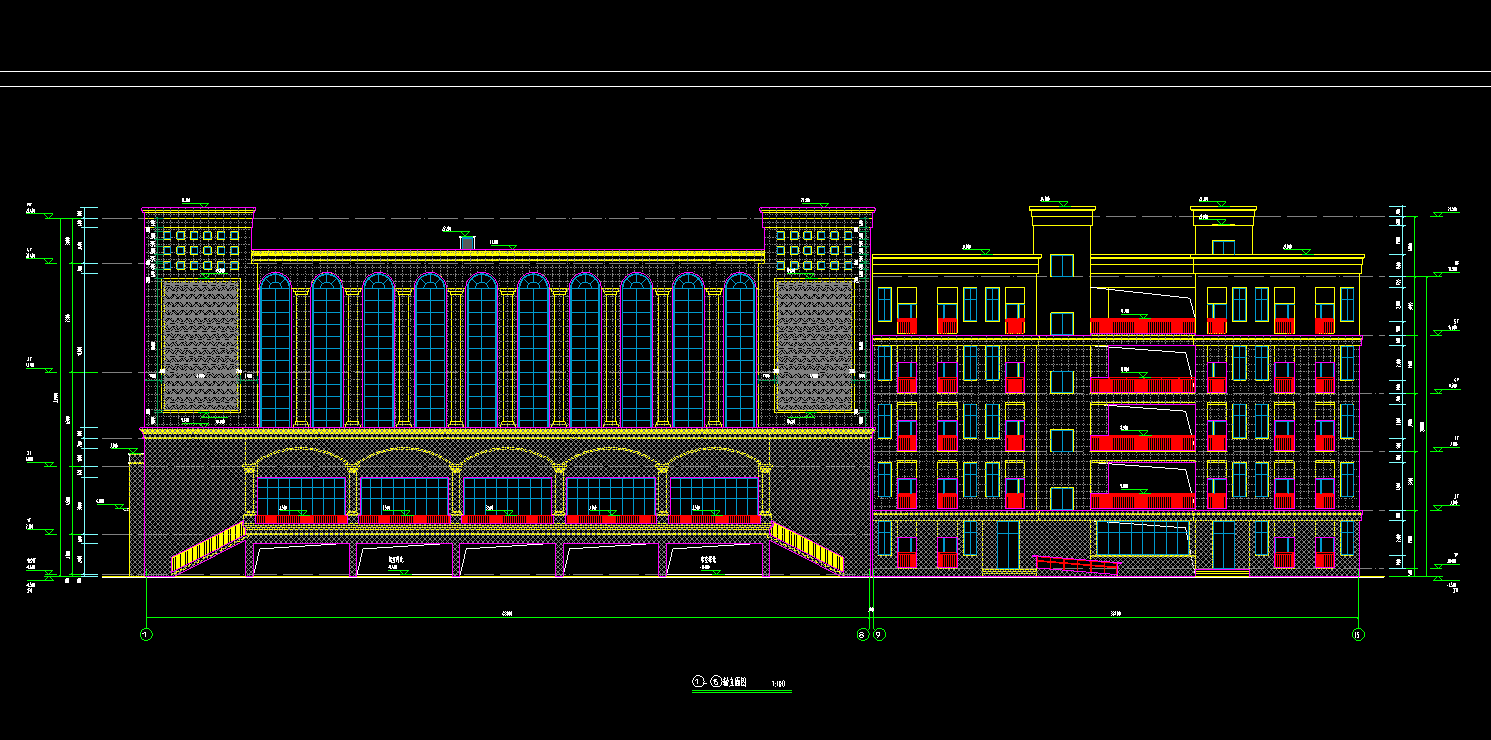
Task: Click top-floor central red balcony railing, right building
Action: coord(1141,326)
